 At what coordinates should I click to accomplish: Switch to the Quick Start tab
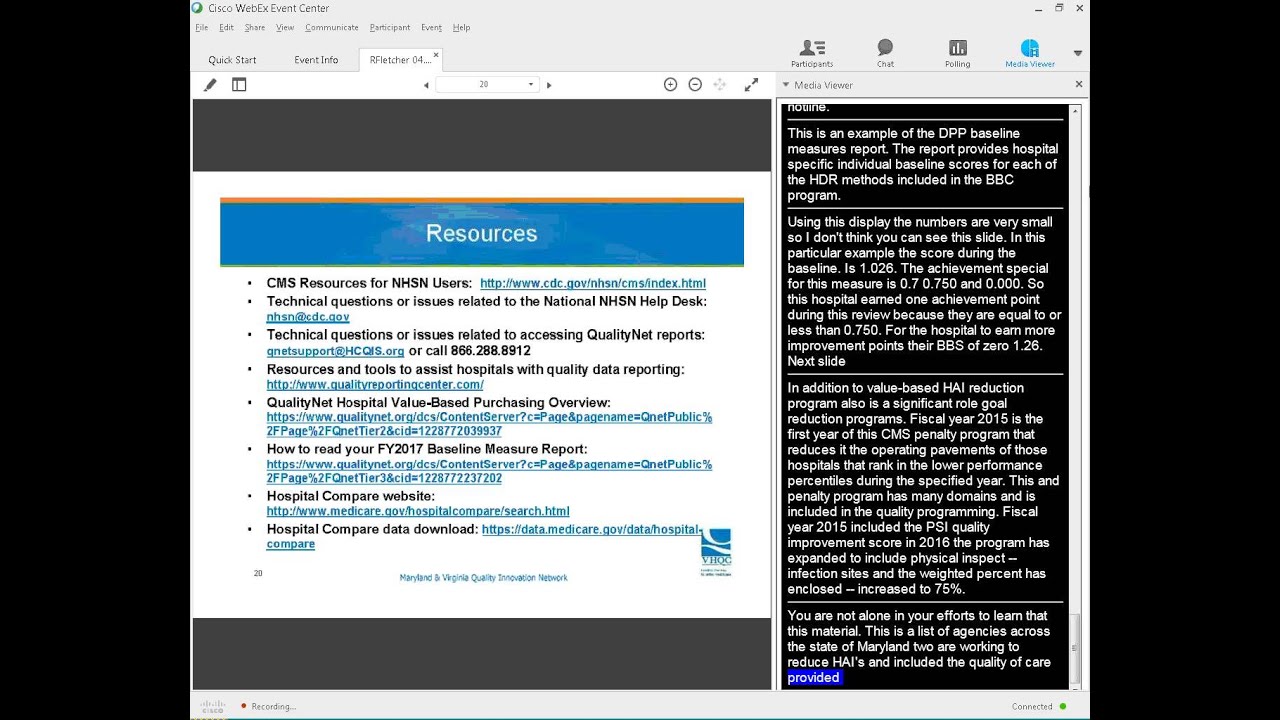(232, 60)
